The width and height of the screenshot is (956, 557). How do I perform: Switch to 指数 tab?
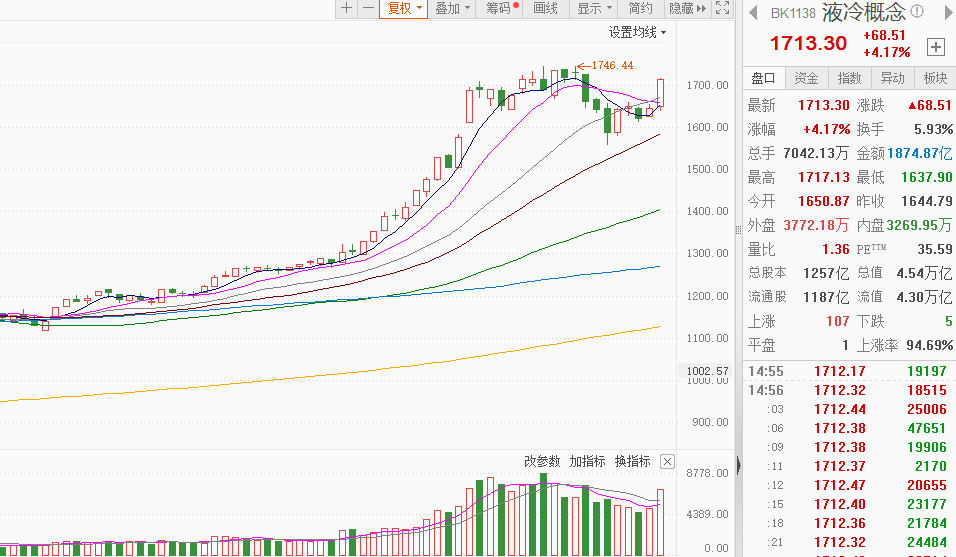pyautogui.click(x=849, y=78)
